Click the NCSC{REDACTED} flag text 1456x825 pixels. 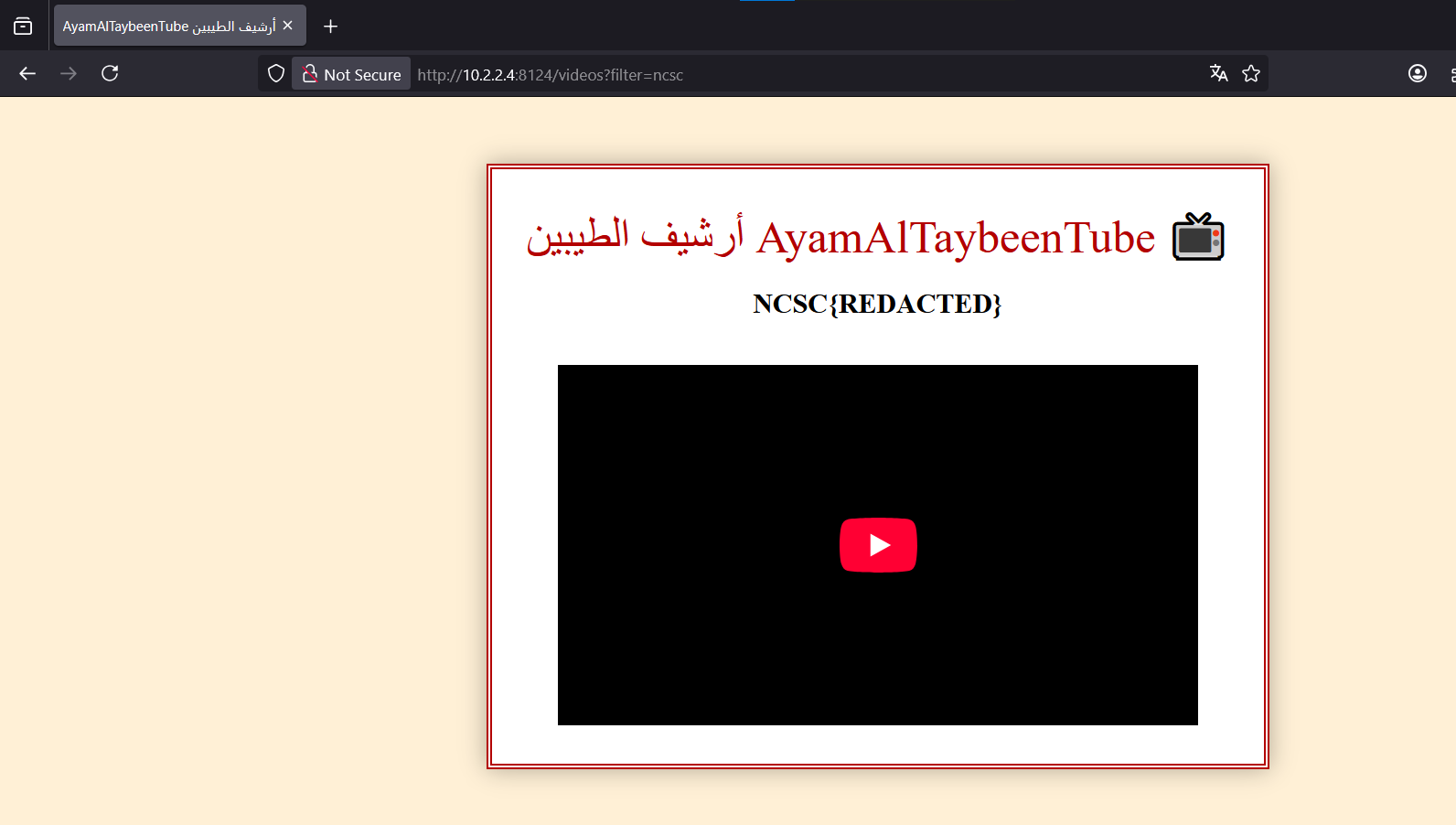877,304
